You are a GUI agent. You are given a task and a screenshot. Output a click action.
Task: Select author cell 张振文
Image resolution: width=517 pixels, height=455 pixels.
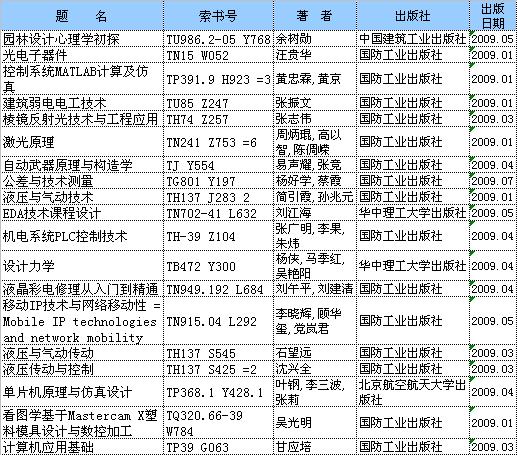click(x=315, y=103)
